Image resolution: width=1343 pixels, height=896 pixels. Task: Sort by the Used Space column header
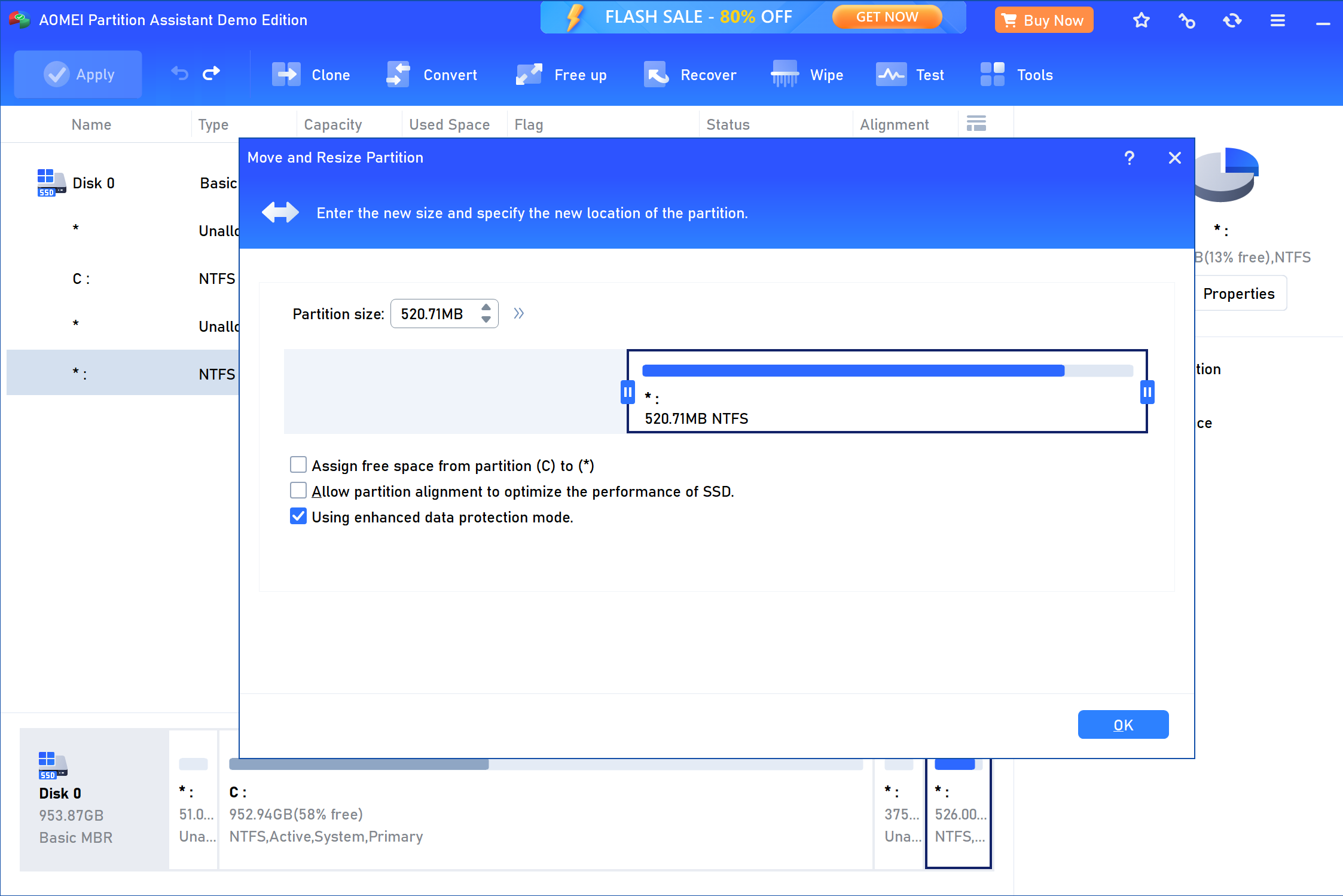[x=449, y=124]
